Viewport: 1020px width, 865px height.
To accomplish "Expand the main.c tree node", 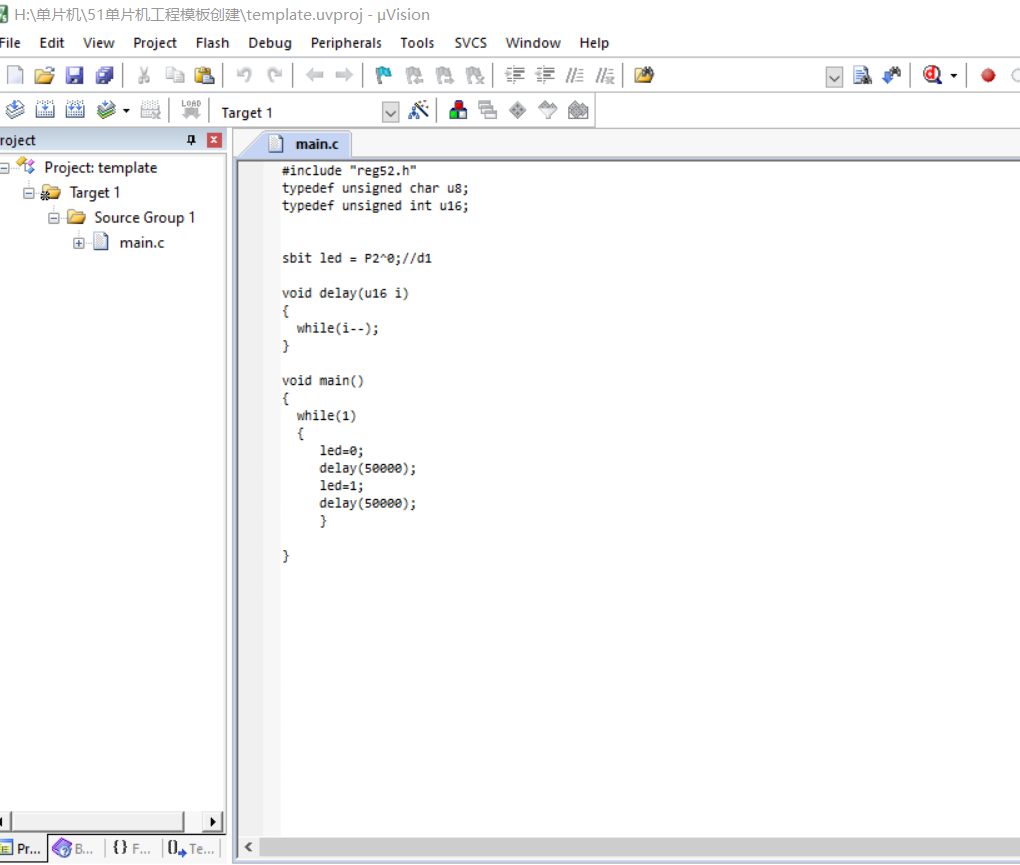I will 79,242.
